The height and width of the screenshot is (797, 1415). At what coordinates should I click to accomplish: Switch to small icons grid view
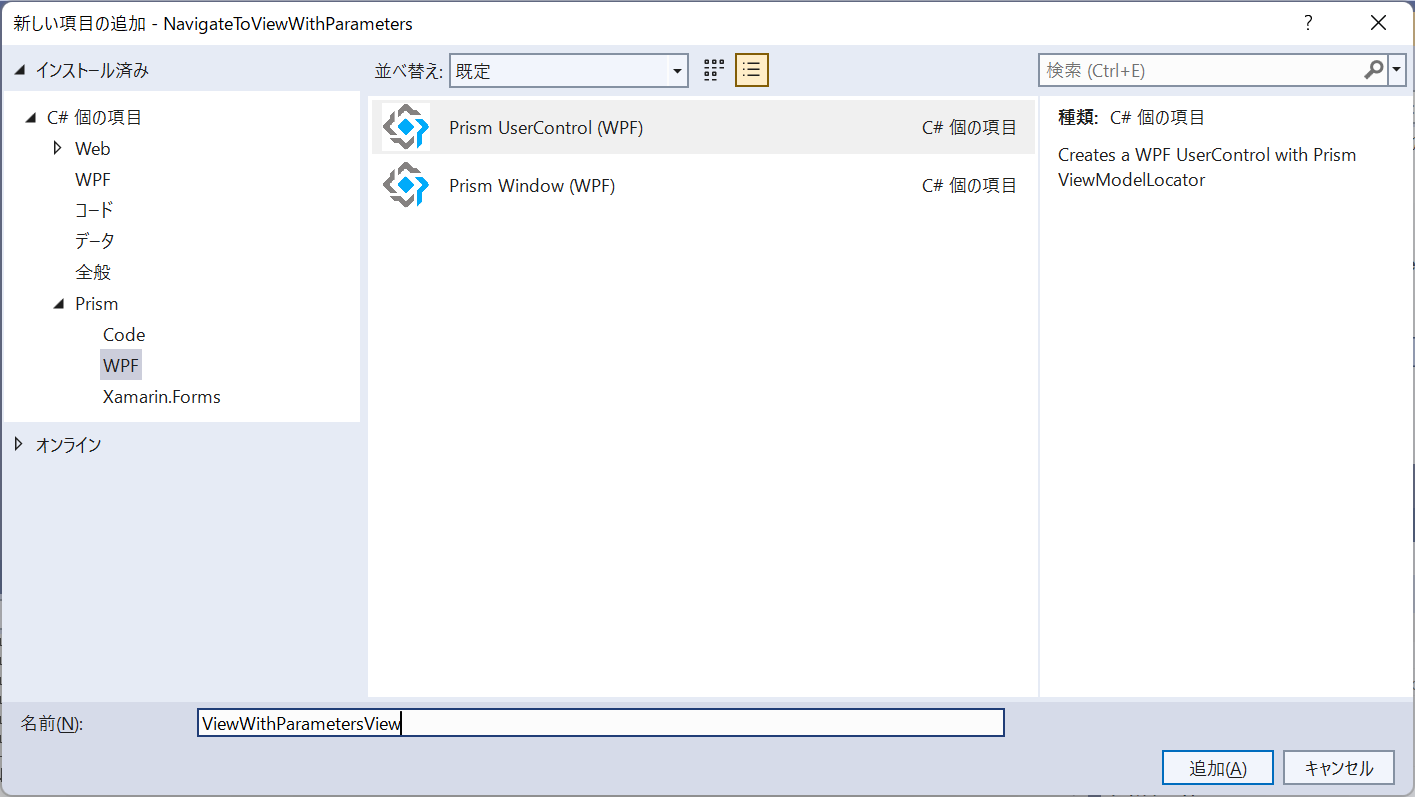coord(713,70)
